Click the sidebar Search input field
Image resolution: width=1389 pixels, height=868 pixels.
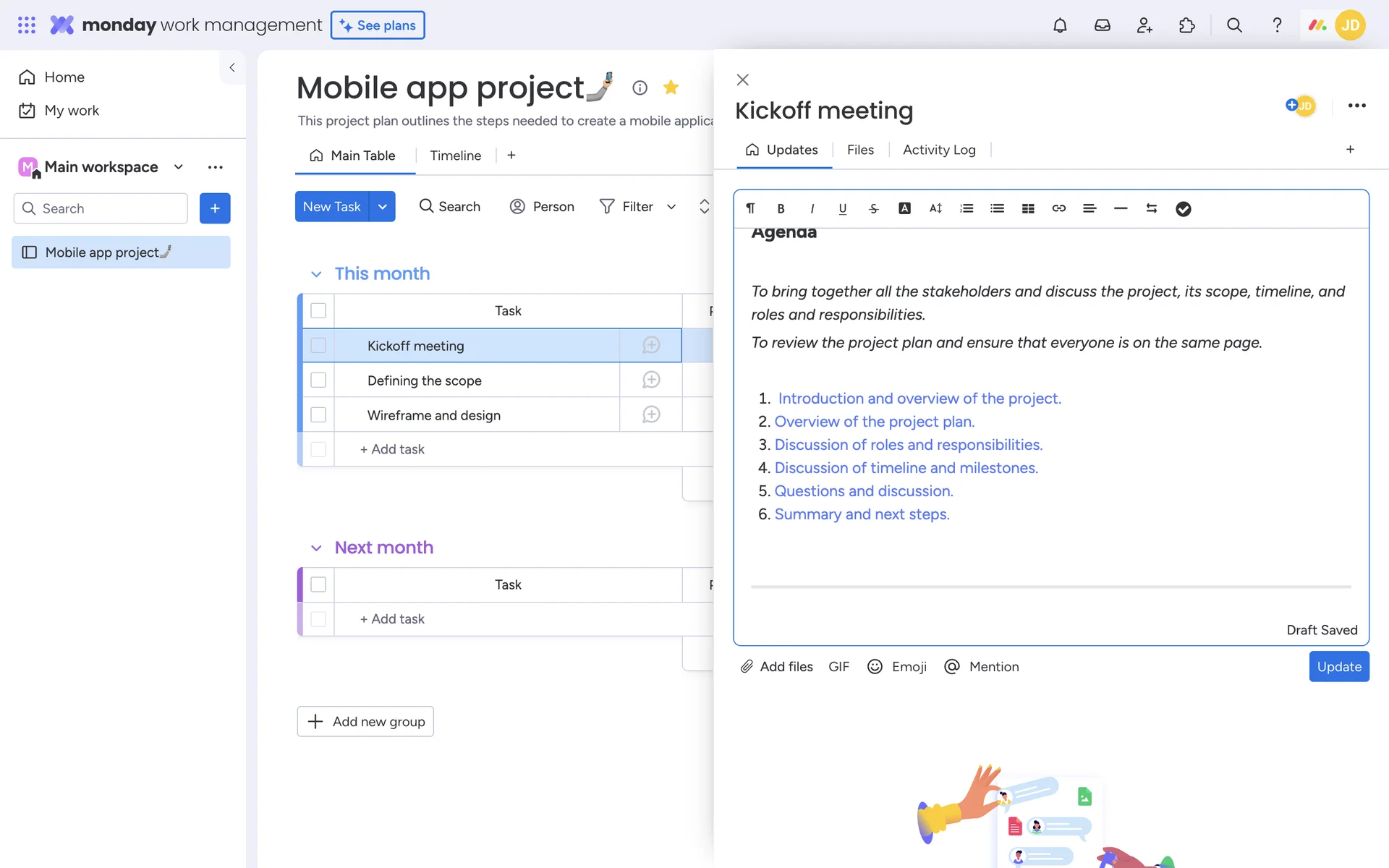(109, 208)
